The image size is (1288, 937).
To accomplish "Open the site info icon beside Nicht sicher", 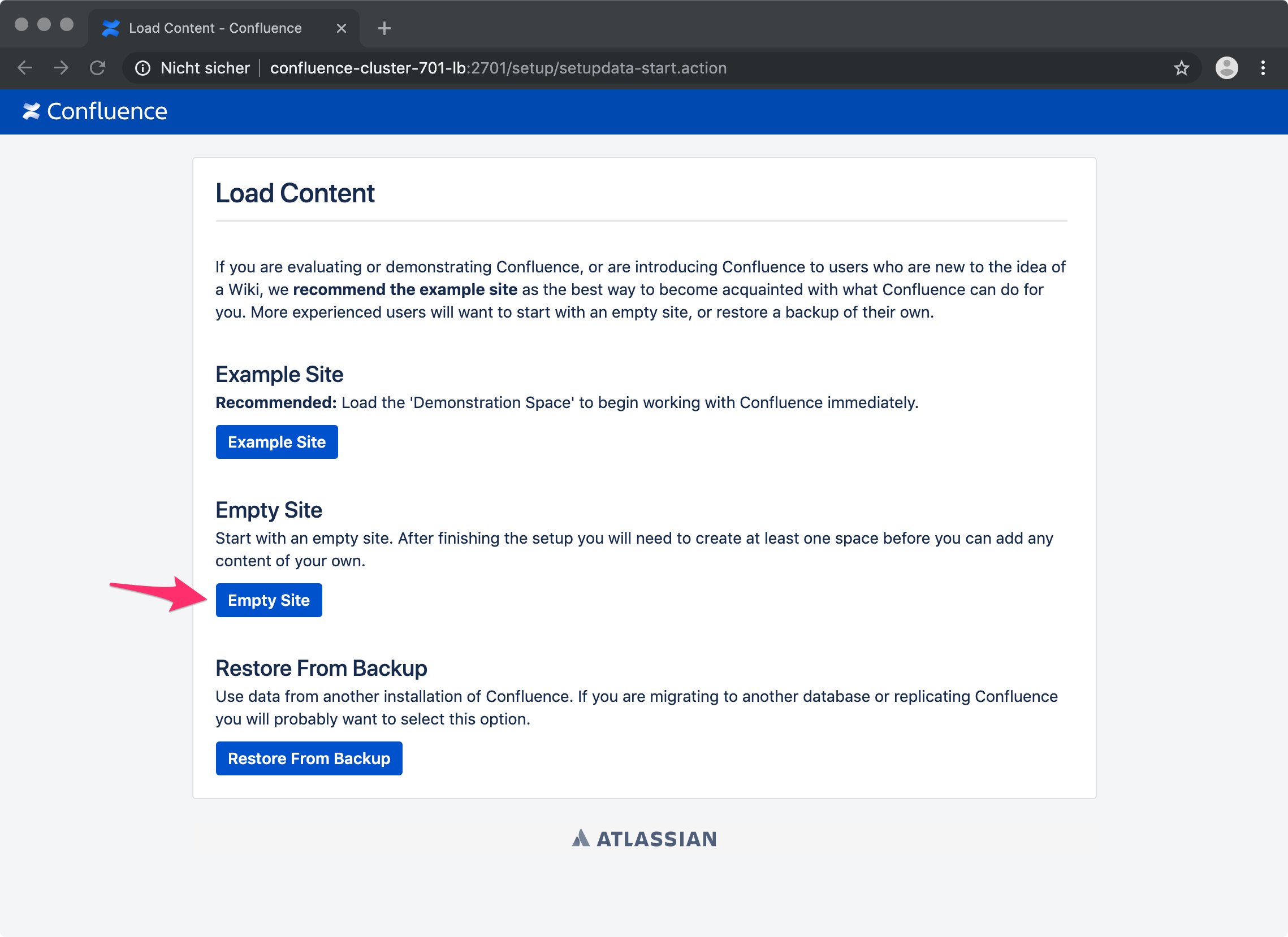I will point(142,68).
